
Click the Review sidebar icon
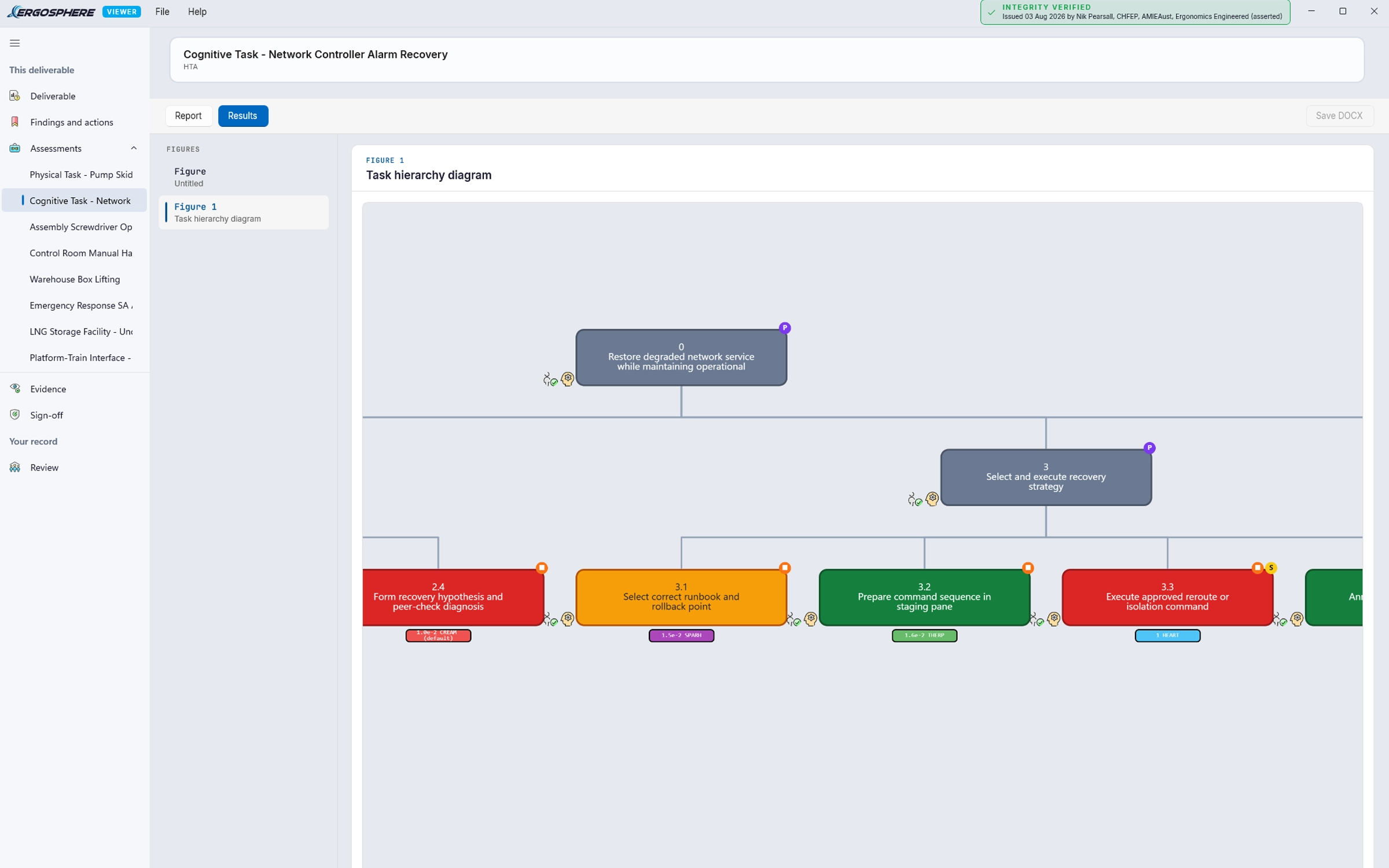tap(15, 468)
